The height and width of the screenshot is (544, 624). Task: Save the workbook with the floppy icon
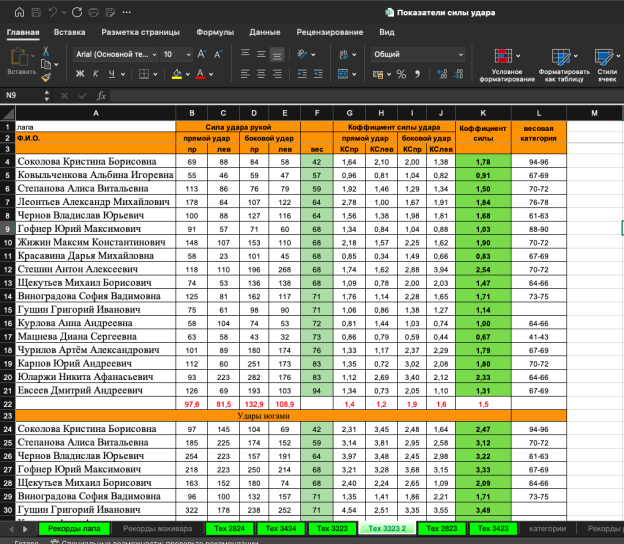tap(36, 12)
